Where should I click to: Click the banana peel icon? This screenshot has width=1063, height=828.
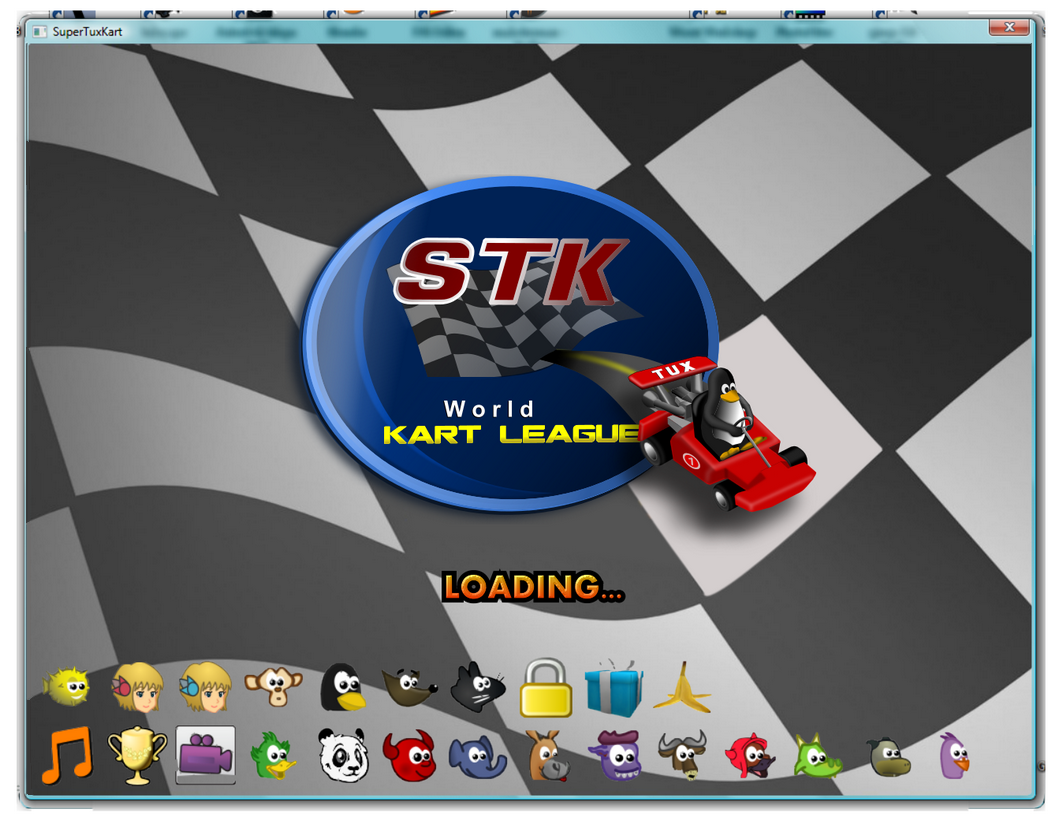pos(682,688)
